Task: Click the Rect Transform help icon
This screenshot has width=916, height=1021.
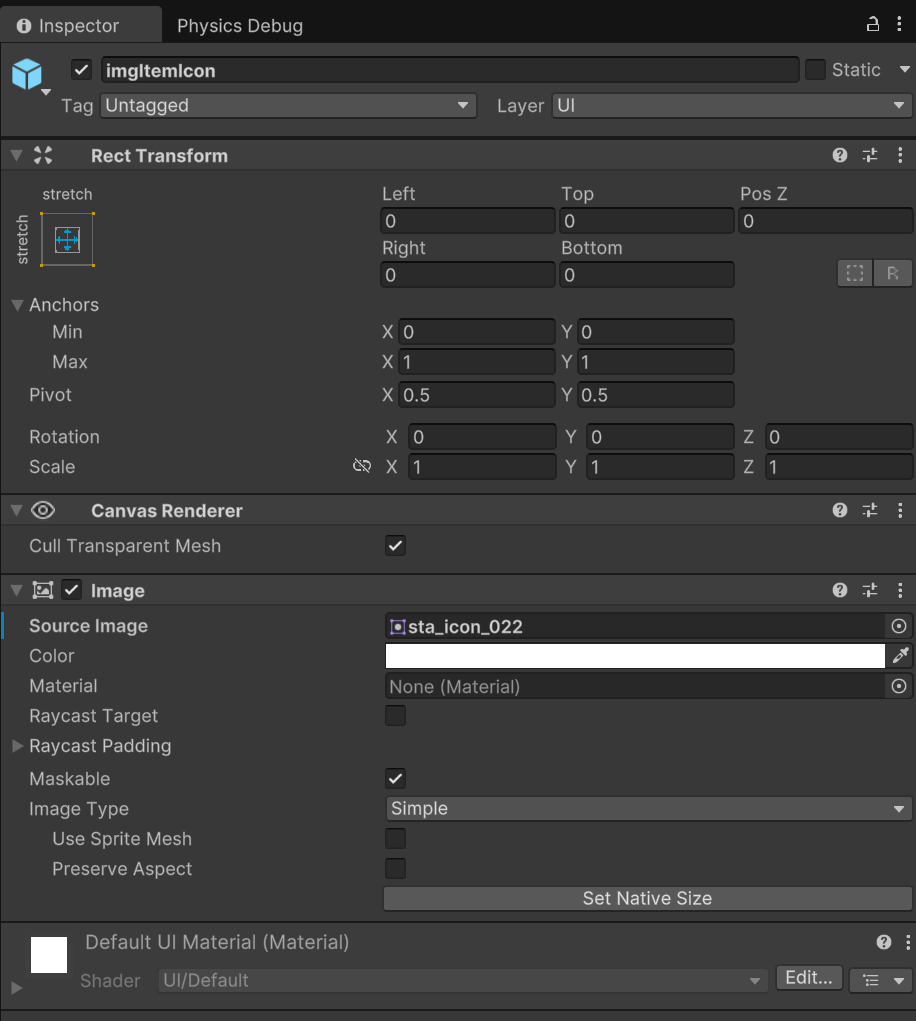Action: (x=840, y=155)
